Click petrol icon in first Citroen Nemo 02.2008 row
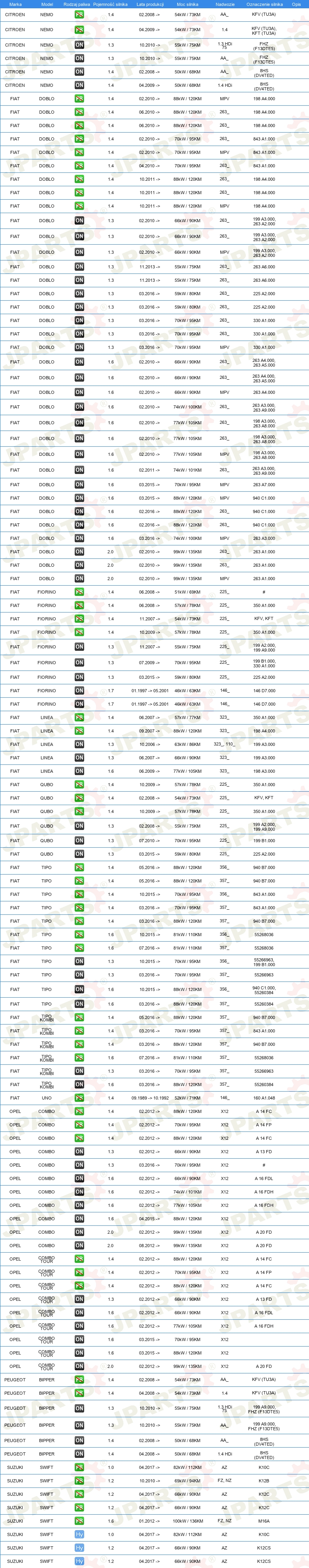Screen dimensions: 309x1568 [x=79, y=14]
